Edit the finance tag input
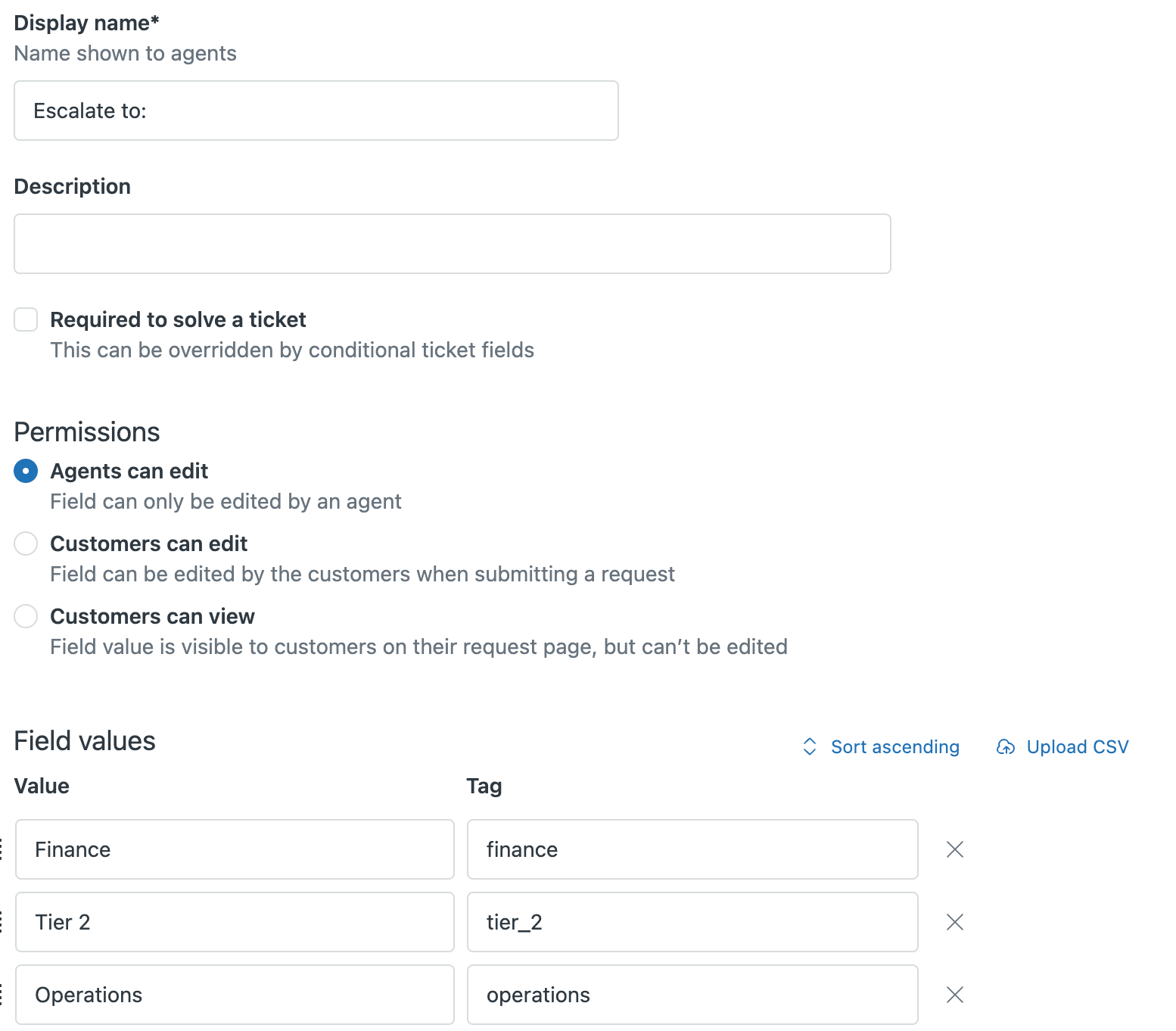1176x1031 pixels. (x=692, y=849)
